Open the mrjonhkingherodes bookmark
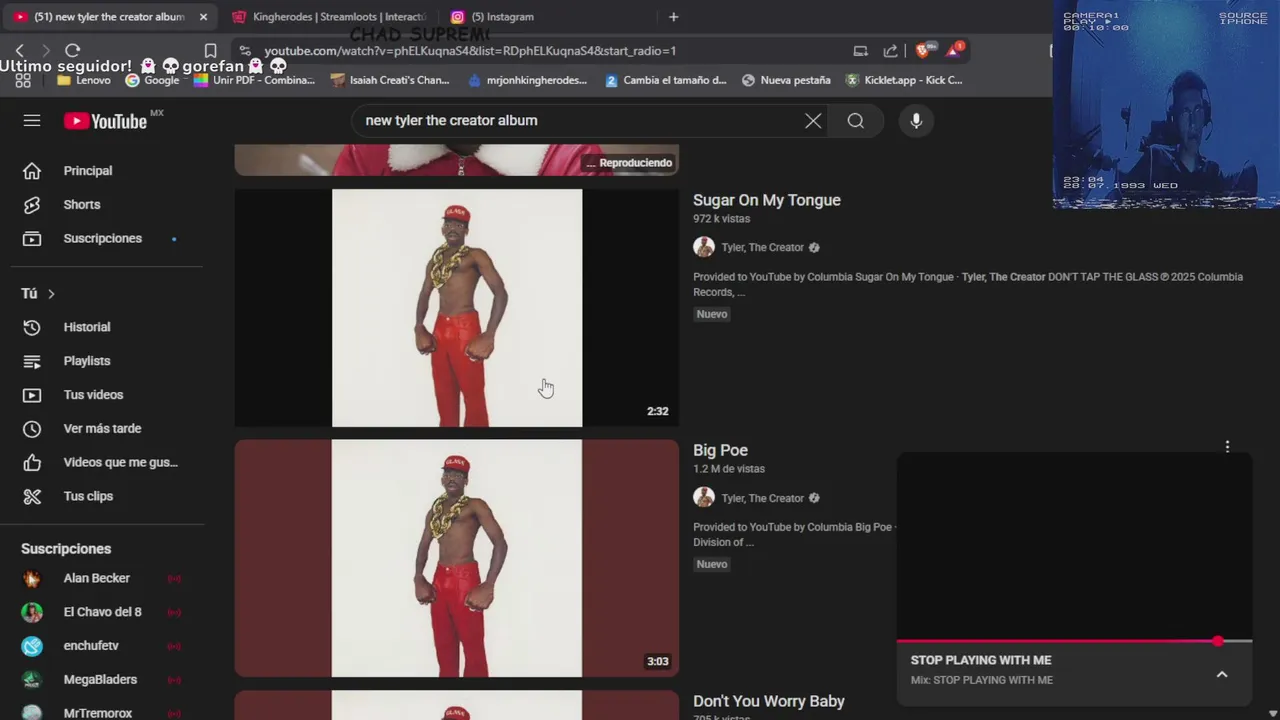The width and height of the screenshot is (1280, 720). click(527, 80)
